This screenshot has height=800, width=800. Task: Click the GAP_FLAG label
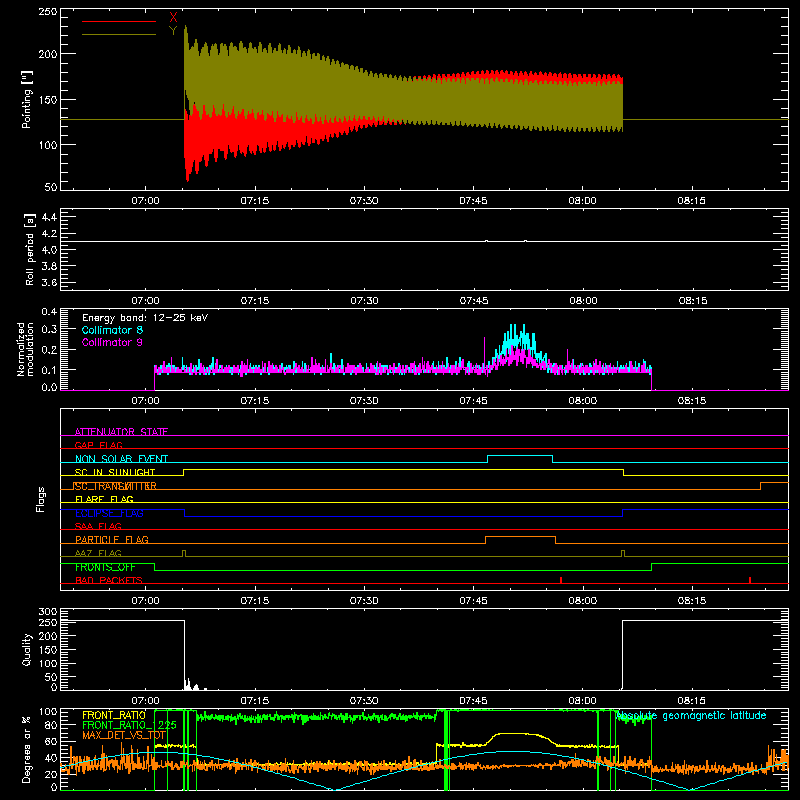pyautogui.click(x=98, y=445)
